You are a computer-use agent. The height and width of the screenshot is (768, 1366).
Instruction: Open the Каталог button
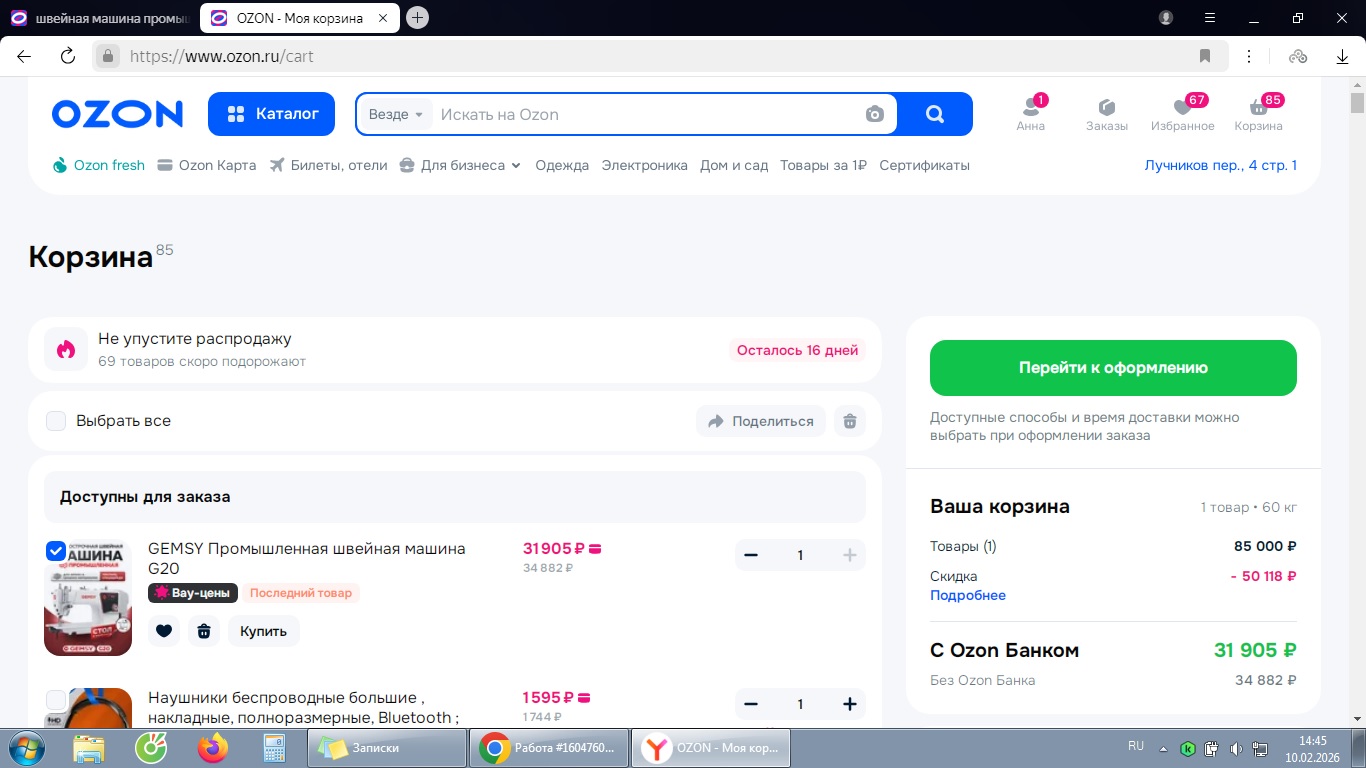(271, 114)
